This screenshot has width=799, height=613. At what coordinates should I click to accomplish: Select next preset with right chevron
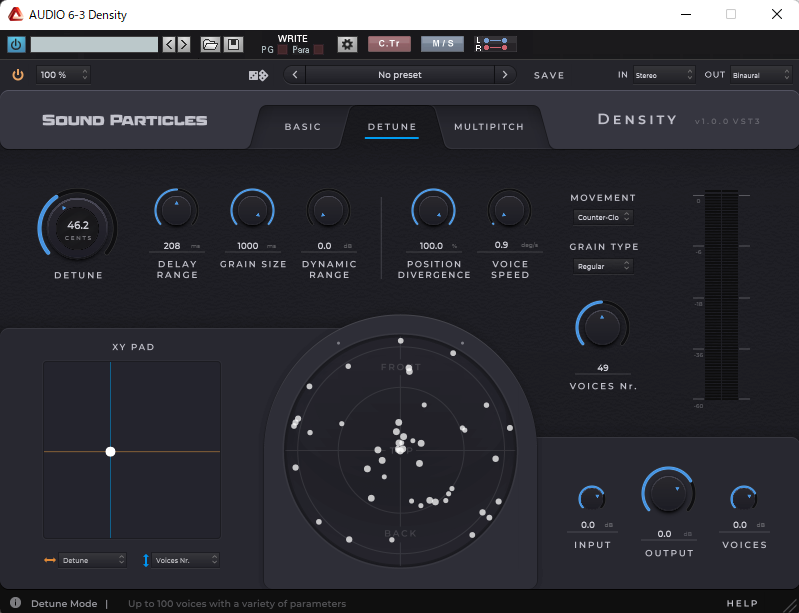pos(505,75)
